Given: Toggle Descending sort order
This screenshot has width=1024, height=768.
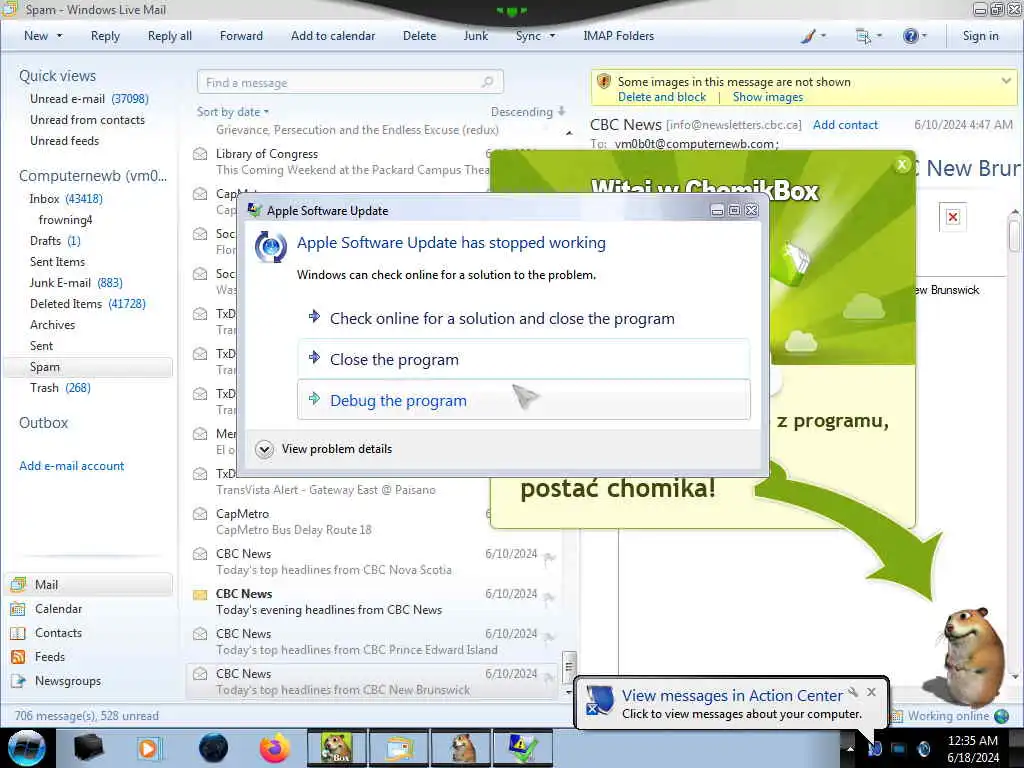Looking at the screenshot, I should [x=528, y=112].
